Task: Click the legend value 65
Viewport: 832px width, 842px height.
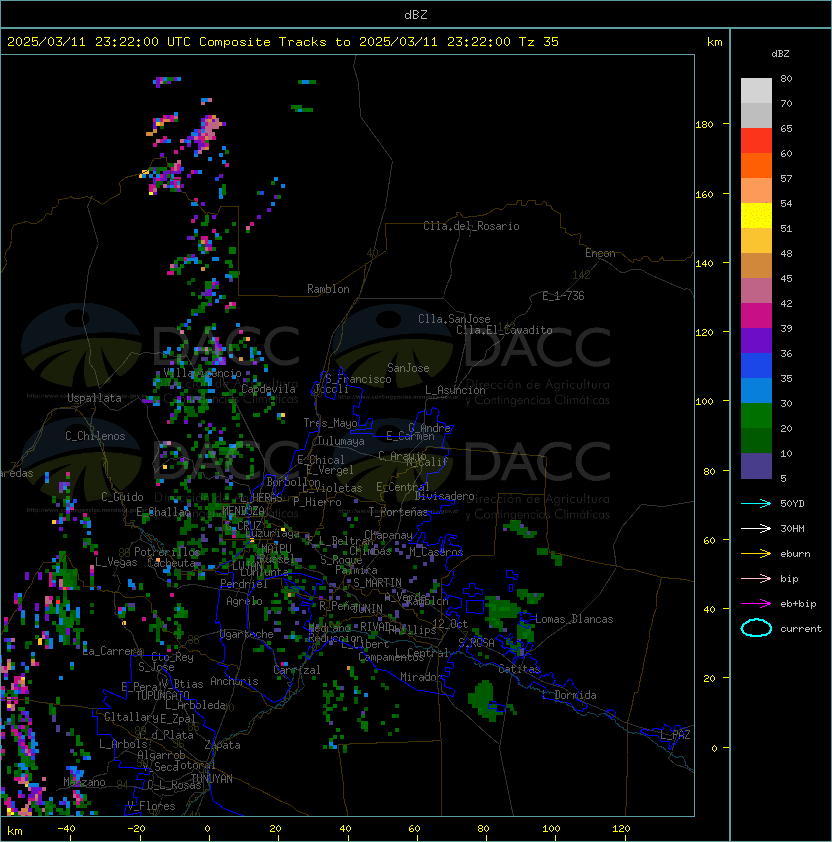Action: (786, 128)
